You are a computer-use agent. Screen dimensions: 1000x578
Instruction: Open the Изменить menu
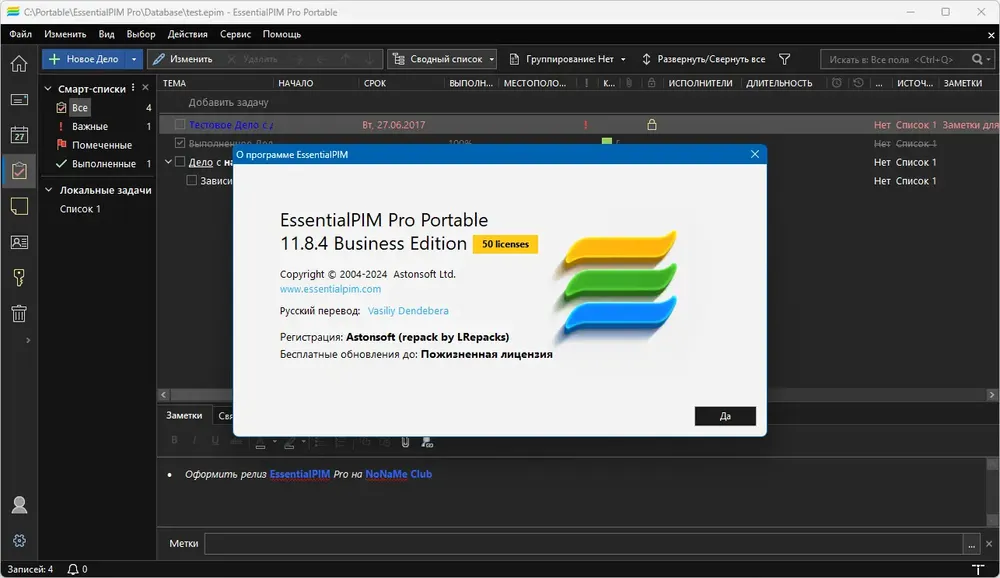[x=65, y=34]
